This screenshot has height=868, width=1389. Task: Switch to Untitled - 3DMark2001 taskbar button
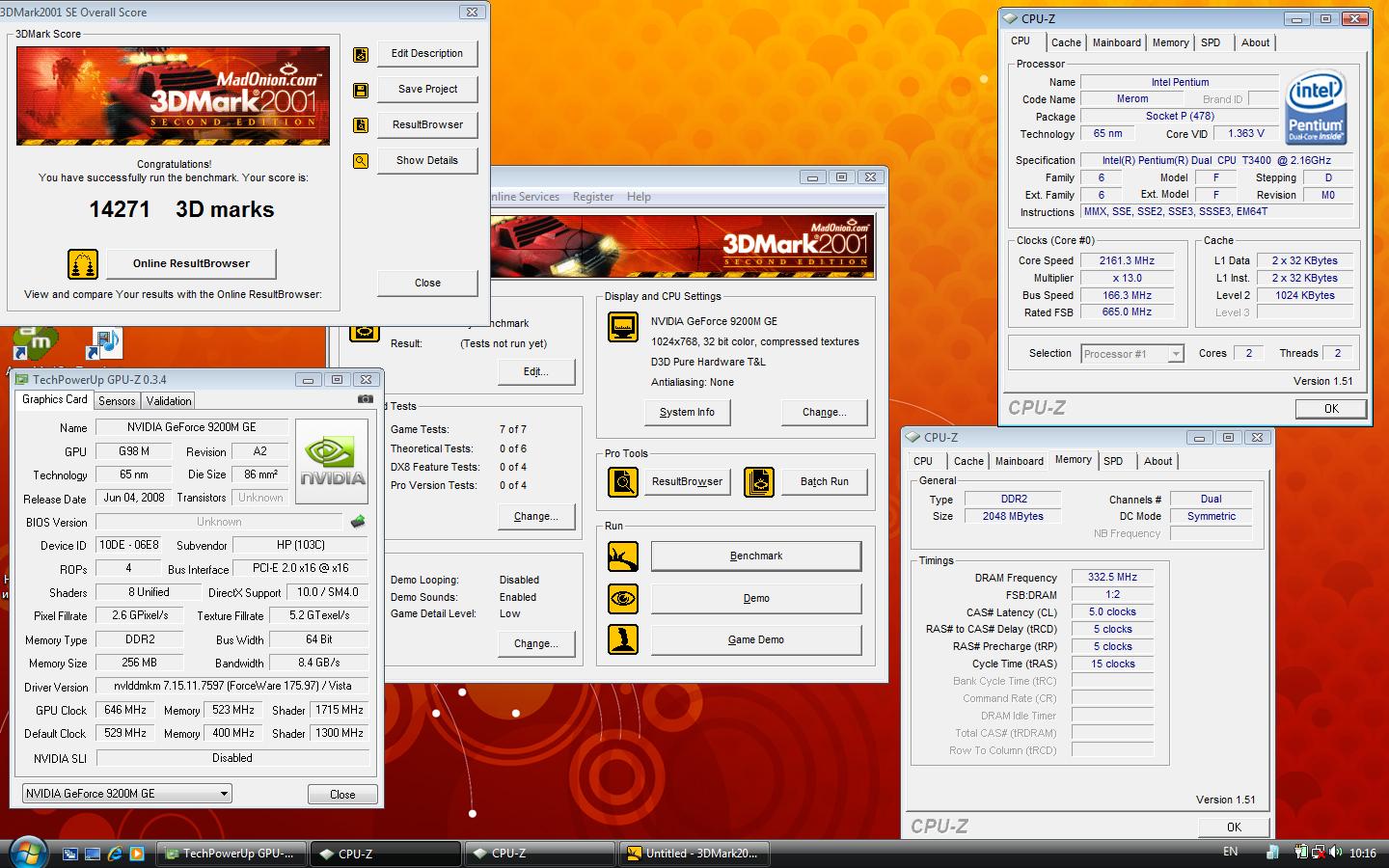click(694, 854)
